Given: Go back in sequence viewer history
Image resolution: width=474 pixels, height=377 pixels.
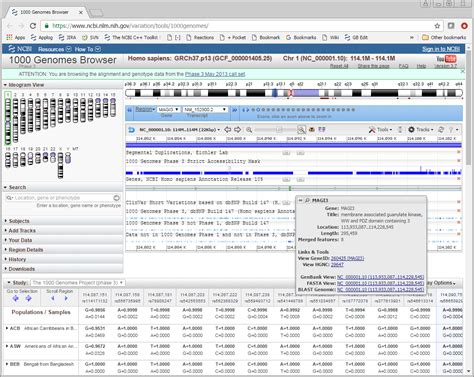Looking at the screenshot, I should [x=132, y=129].
